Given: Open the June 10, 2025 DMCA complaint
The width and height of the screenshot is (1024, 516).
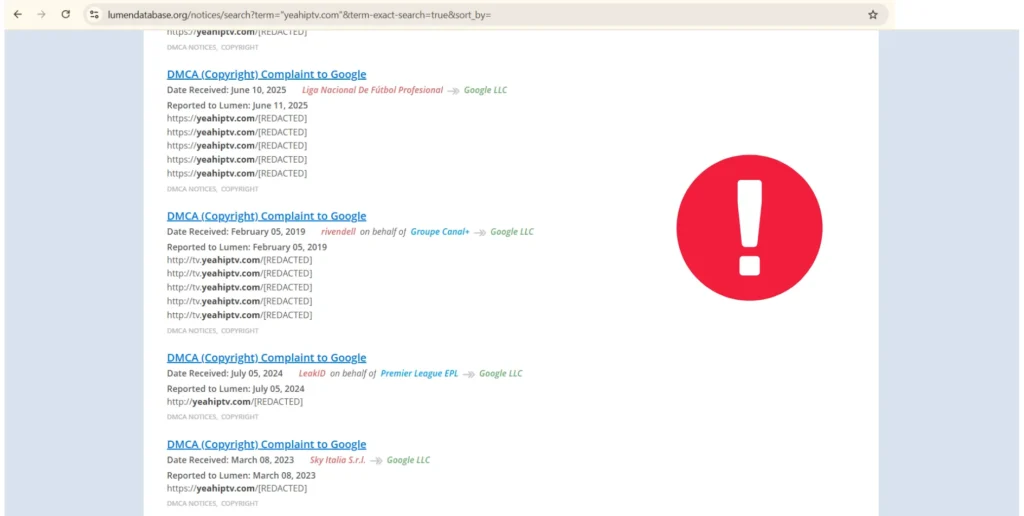Looking at the screenshot, I should (x=266, y=74).
